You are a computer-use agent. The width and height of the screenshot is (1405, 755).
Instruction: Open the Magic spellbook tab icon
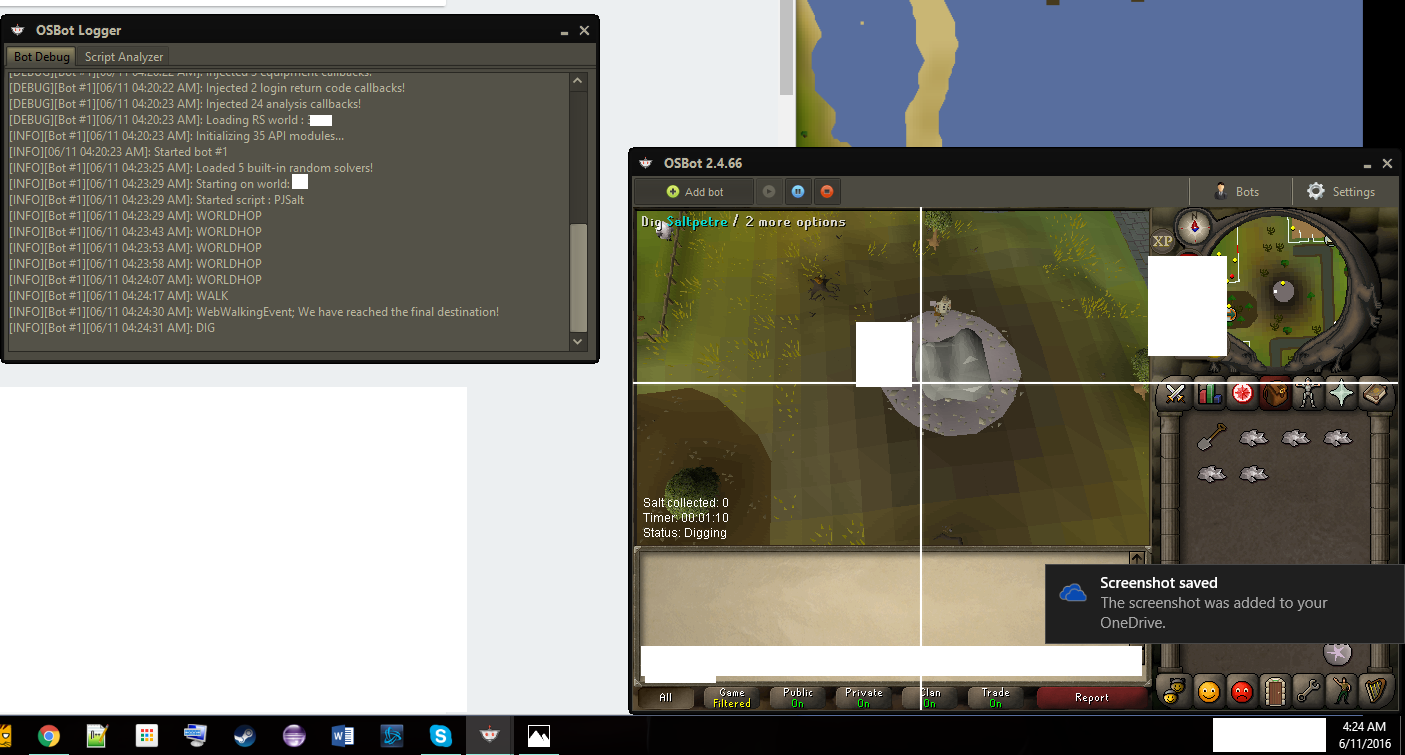tap(1375, 395)
